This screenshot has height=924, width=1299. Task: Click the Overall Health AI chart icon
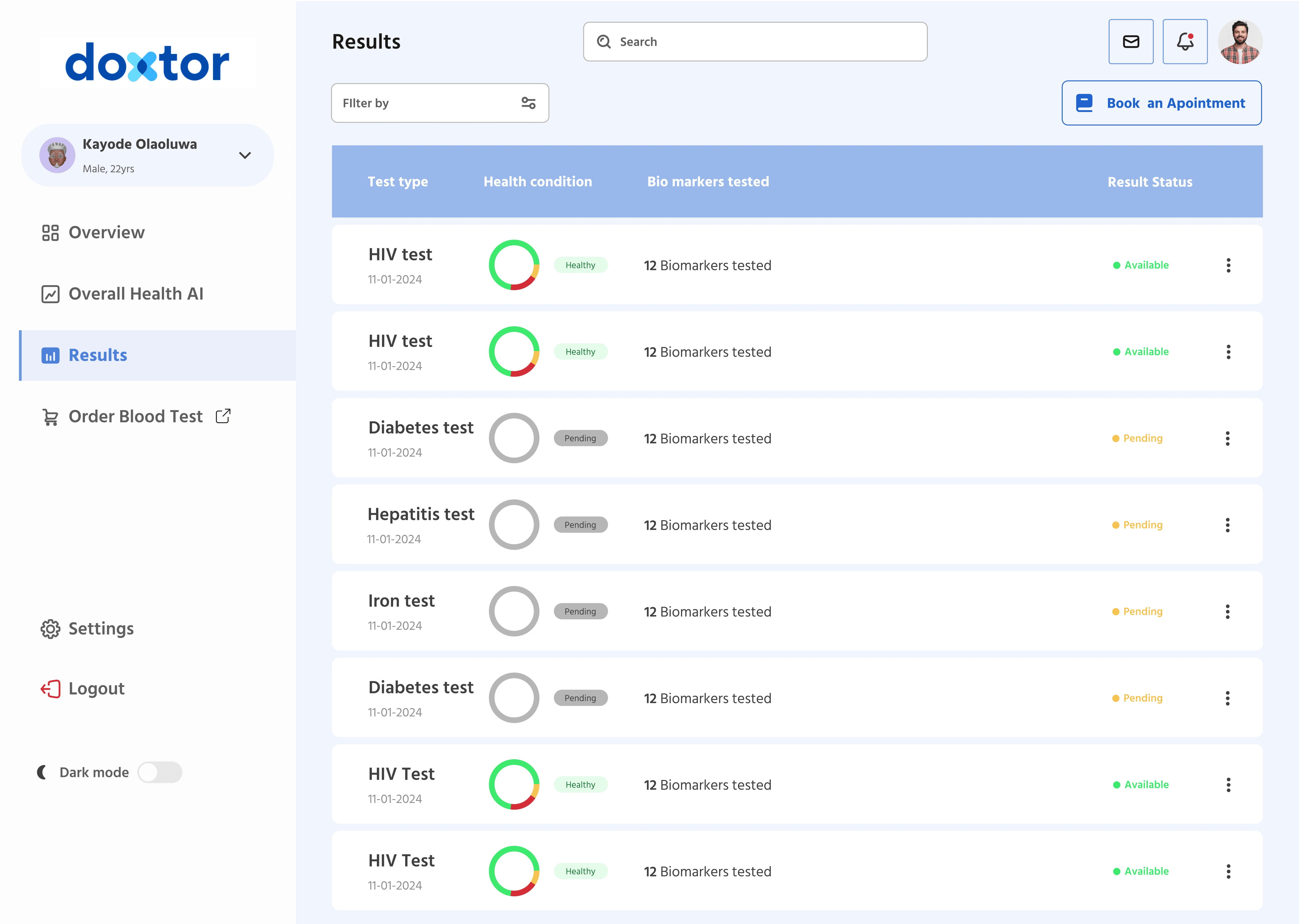[x=51, y=294]
